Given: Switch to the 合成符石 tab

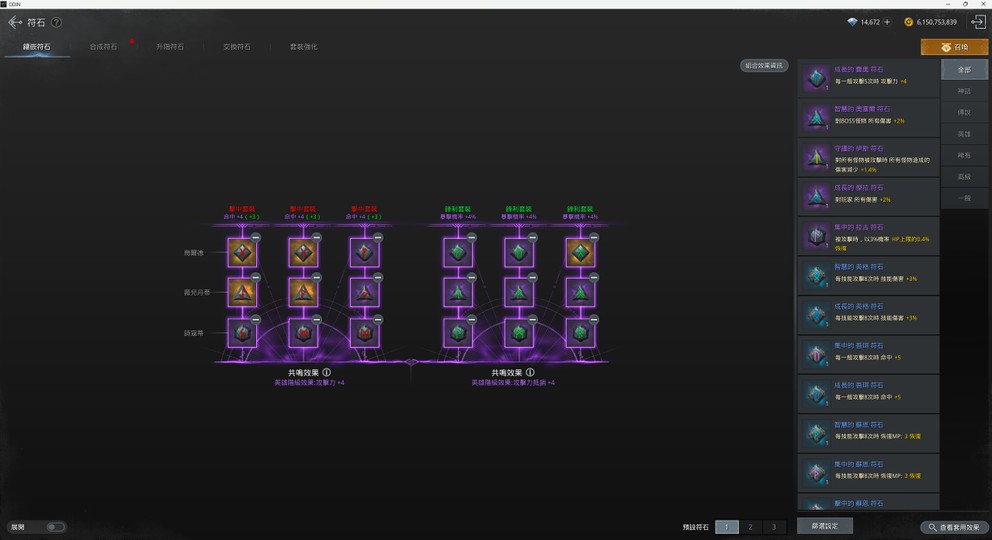Looking at the screenshot, I should coord(103,47).
